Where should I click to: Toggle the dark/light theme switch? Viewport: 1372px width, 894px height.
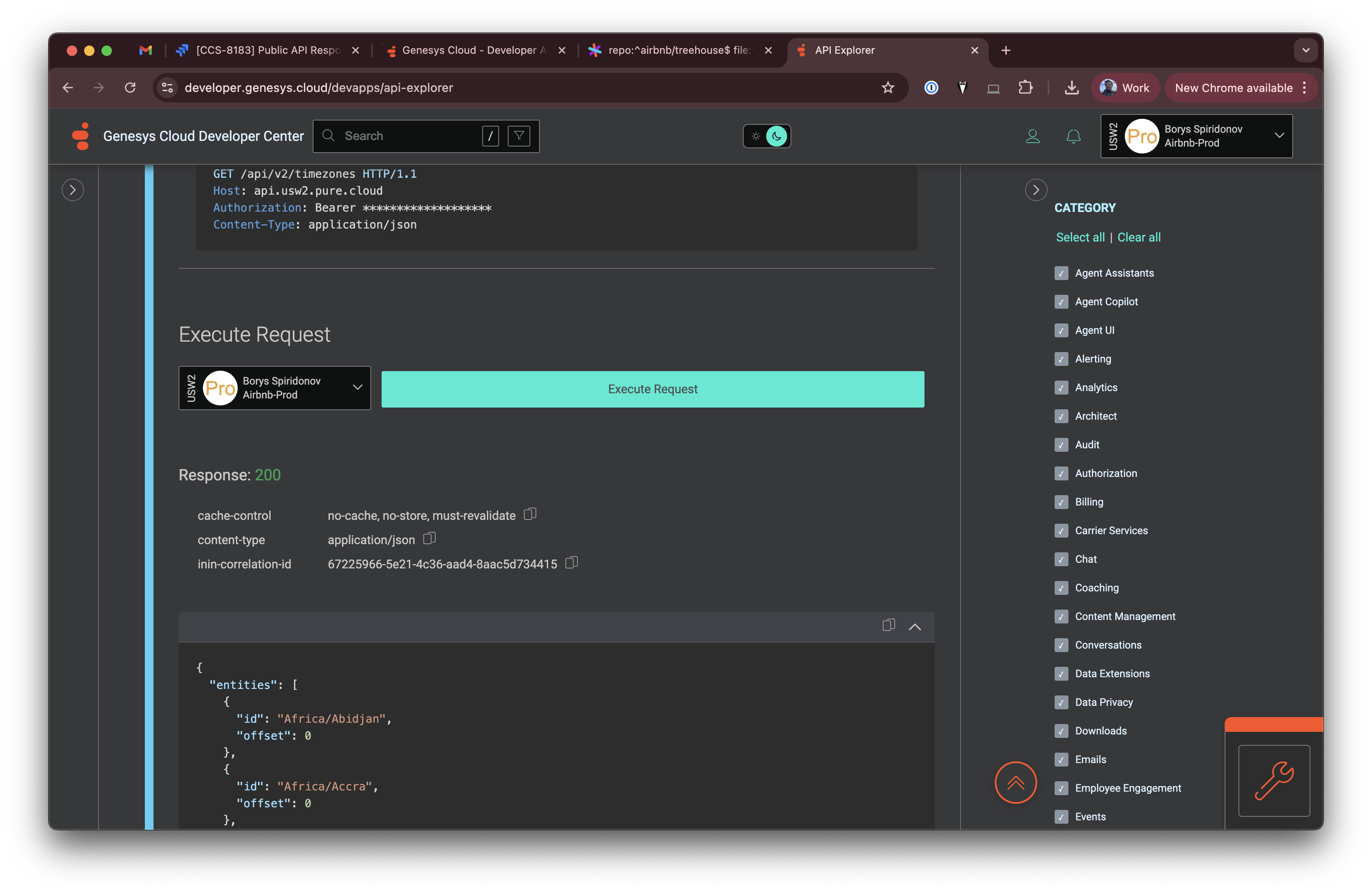tap(767, 137)
